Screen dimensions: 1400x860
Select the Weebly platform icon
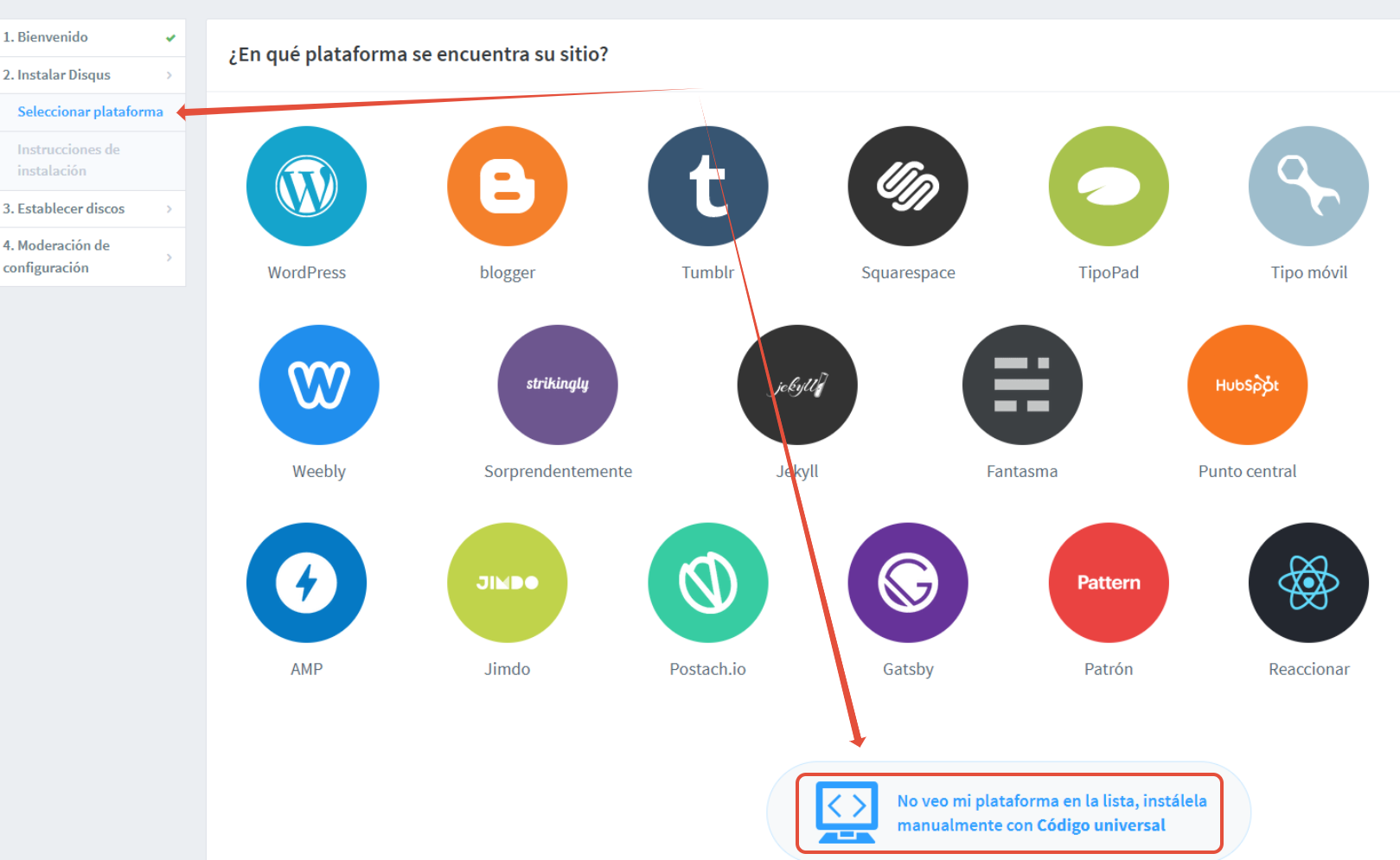pos(319,385)
